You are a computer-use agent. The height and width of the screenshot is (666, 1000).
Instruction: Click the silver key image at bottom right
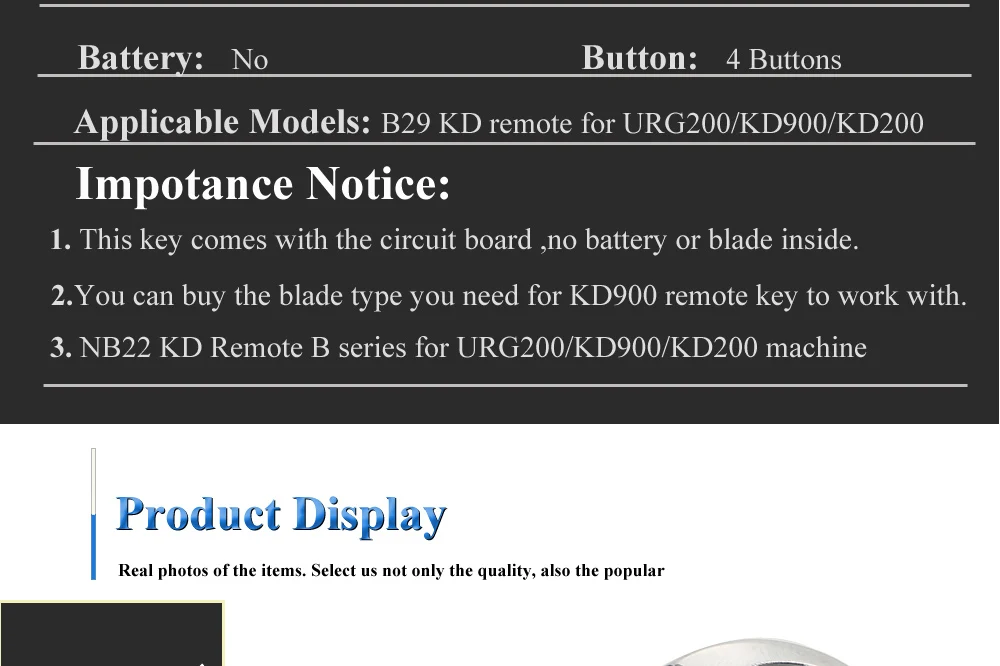click(757, 652)
